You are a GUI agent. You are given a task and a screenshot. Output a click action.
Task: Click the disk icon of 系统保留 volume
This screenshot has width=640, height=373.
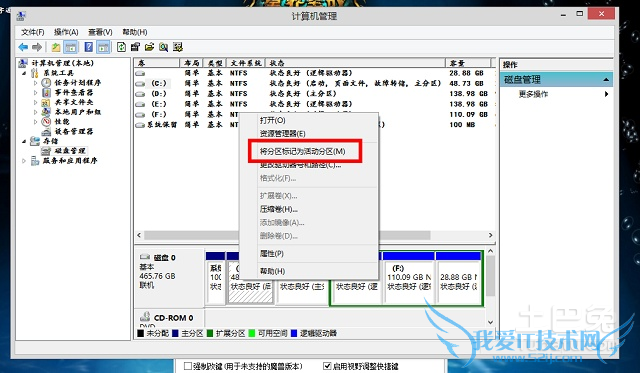pyautogui.click(x=140, y=125)
